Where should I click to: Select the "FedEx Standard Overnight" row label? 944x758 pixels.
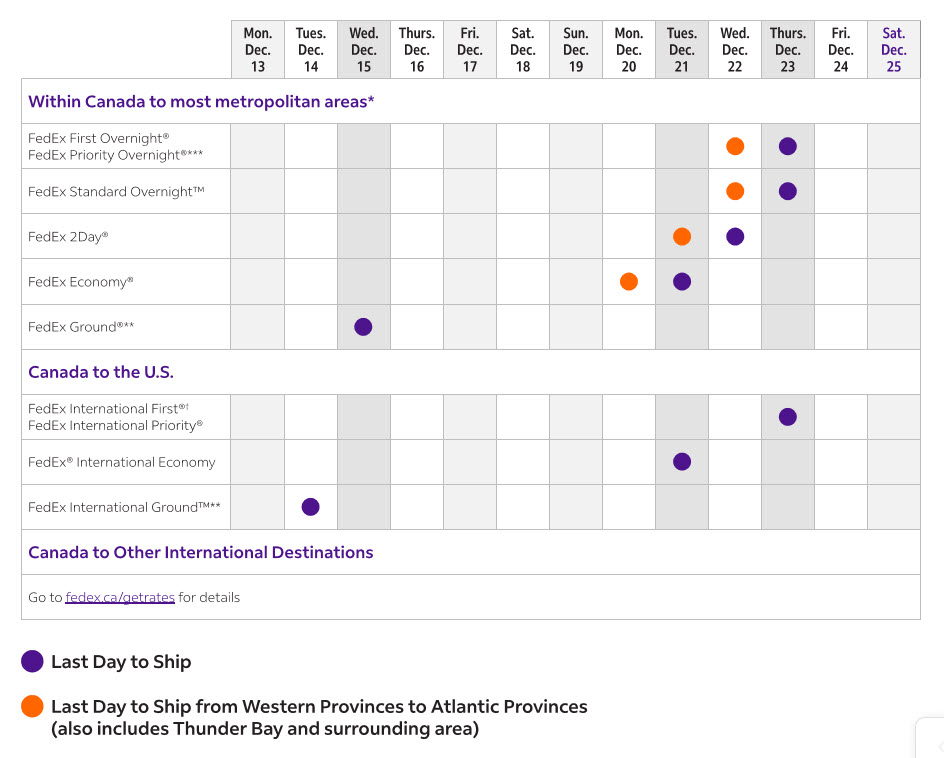coord(116,191)
